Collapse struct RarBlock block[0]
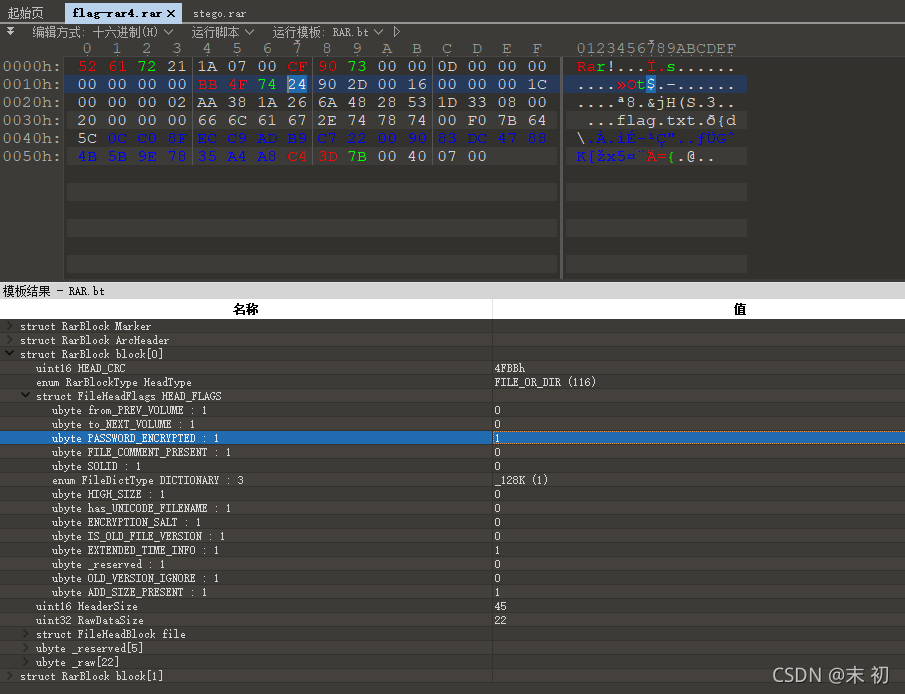Screen dimensions: 905x694 (9, 354)
